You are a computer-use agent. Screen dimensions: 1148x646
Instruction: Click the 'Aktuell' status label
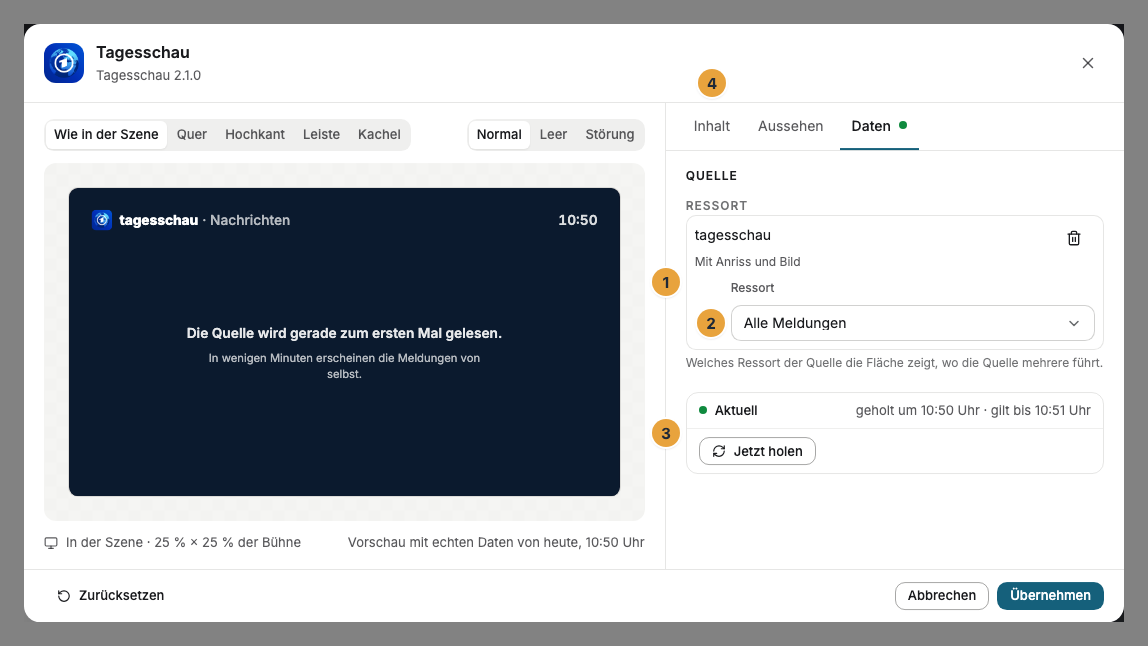pos(736,410)
